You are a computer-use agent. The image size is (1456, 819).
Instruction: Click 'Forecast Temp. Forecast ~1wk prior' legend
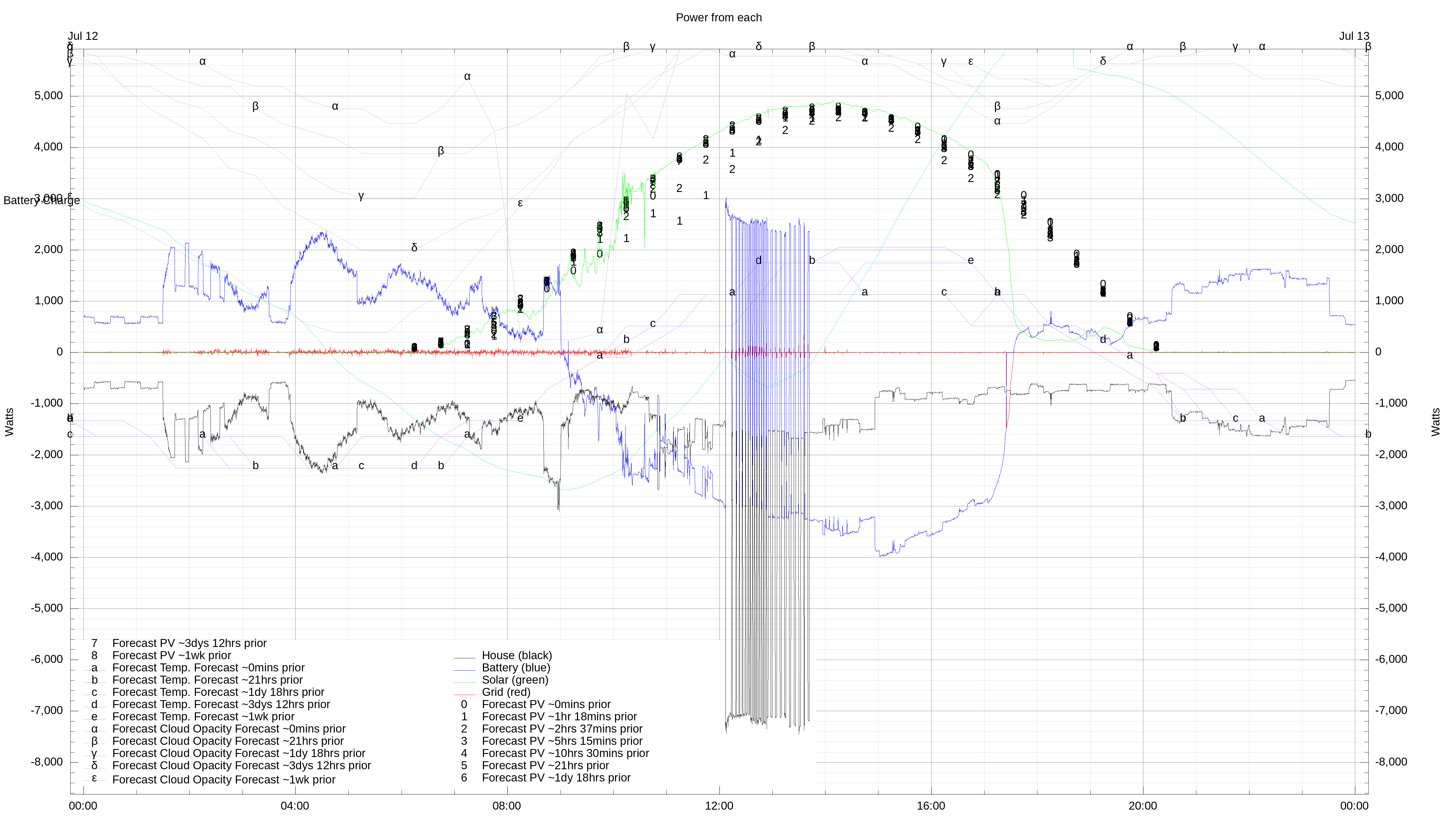pos(203,717)
